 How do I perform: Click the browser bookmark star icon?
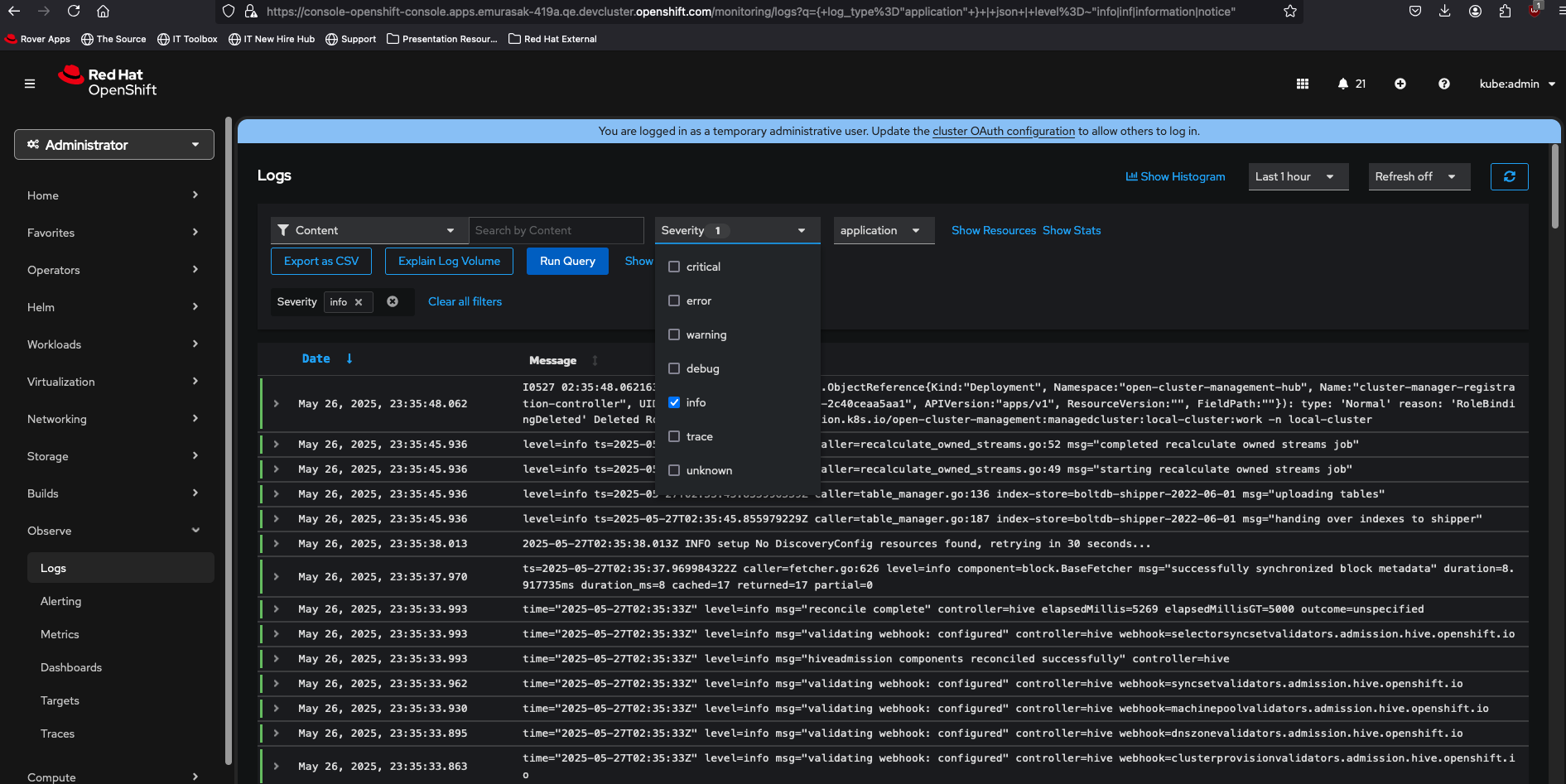coord(1289,12)
